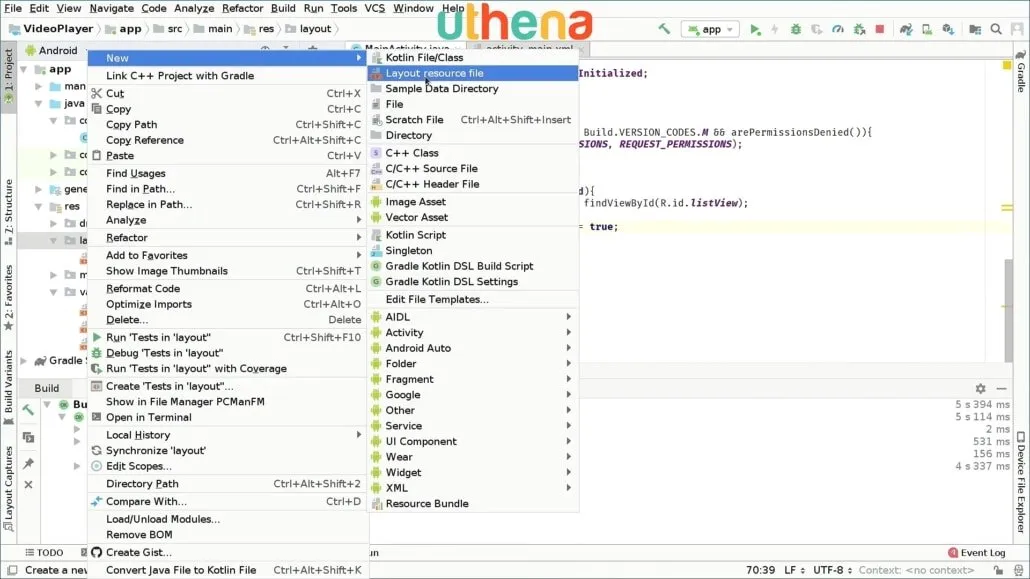Choose Vector Asset menu item
Image resolution: width=1030 pixels, height=579 pixels.
(473, 218)
